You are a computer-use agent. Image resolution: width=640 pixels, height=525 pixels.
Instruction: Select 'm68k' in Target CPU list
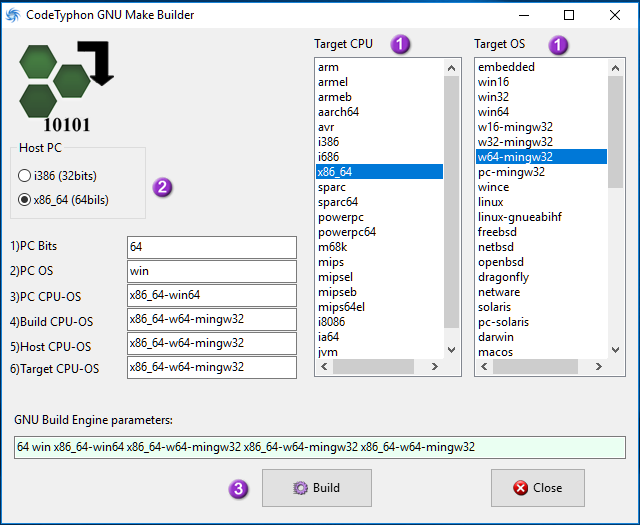[x=380, y=247]
